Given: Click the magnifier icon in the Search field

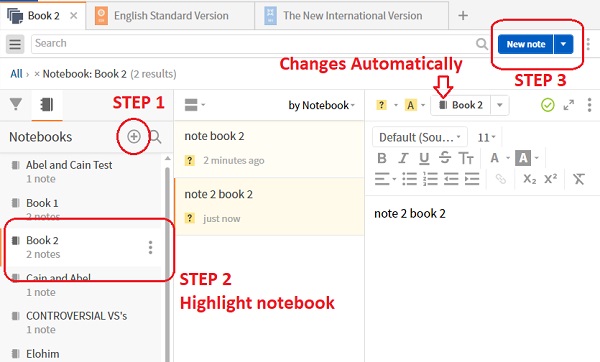Looking at the screenshot, I should (x=482, y=44).
